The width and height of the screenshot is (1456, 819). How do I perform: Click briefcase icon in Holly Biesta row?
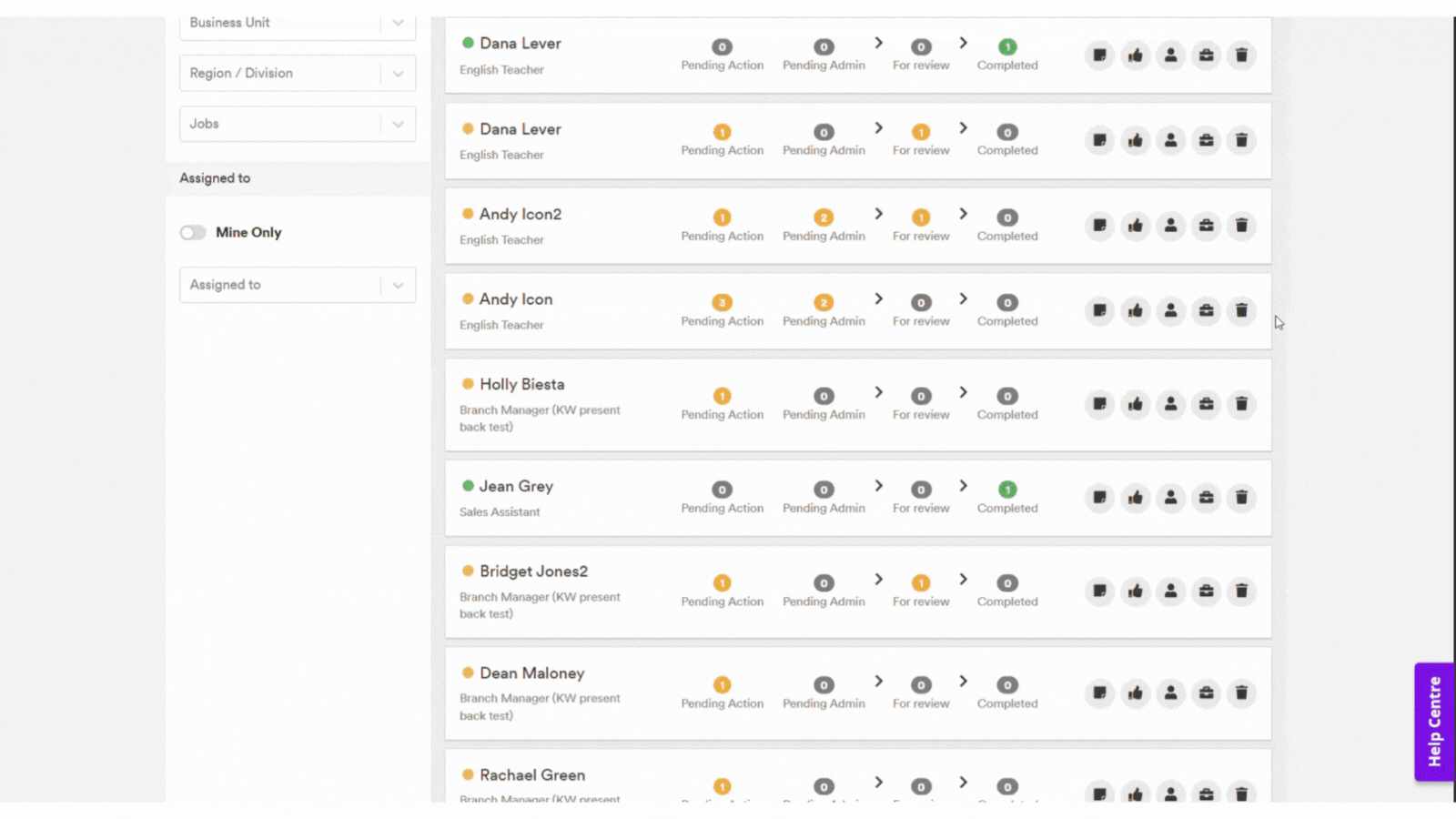coord(1207,404)
